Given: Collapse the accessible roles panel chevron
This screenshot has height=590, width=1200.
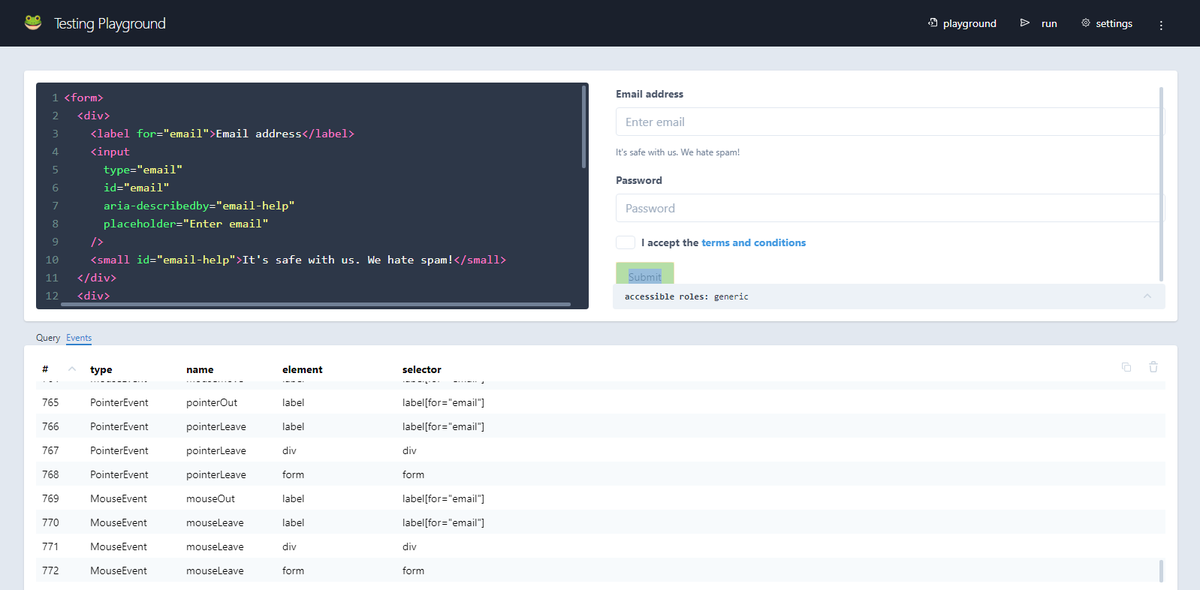Looking at the screenshot, I should [x=1147, y=296].
